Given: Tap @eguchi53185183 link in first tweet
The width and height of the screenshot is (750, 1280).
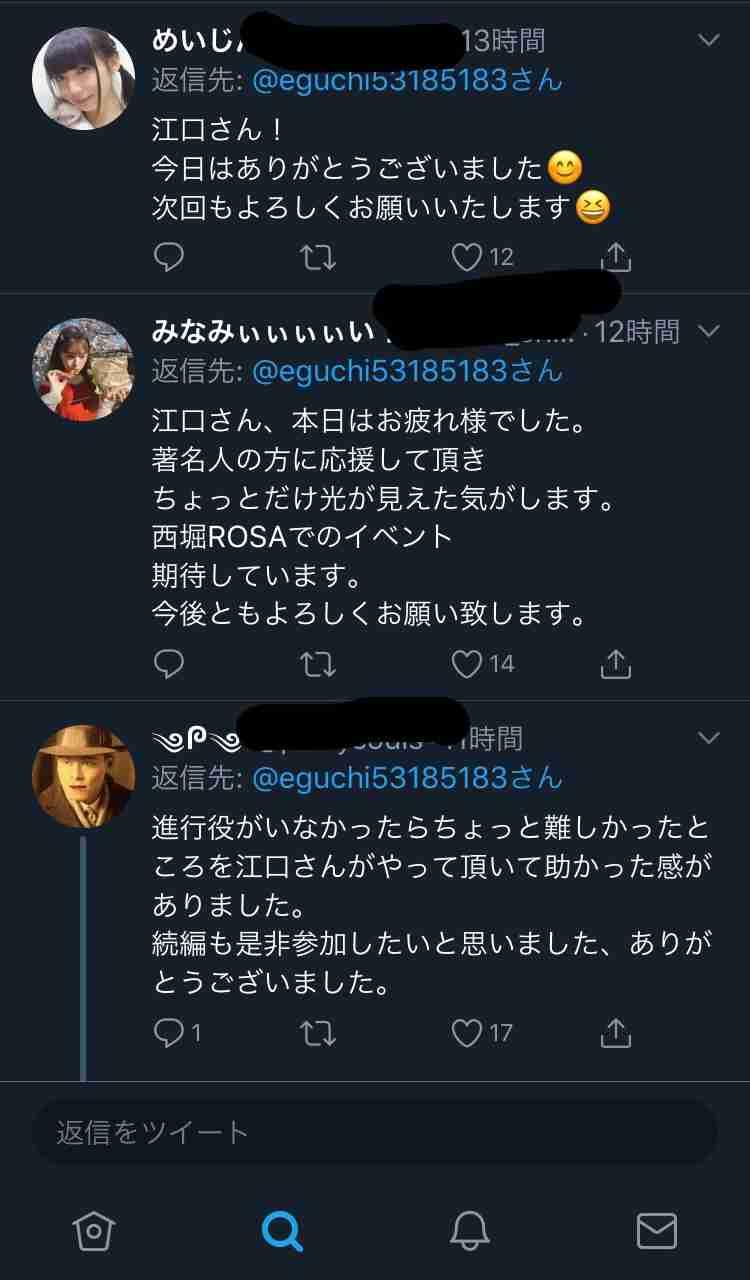Looking at the screenshot, I should coord(381,81).
